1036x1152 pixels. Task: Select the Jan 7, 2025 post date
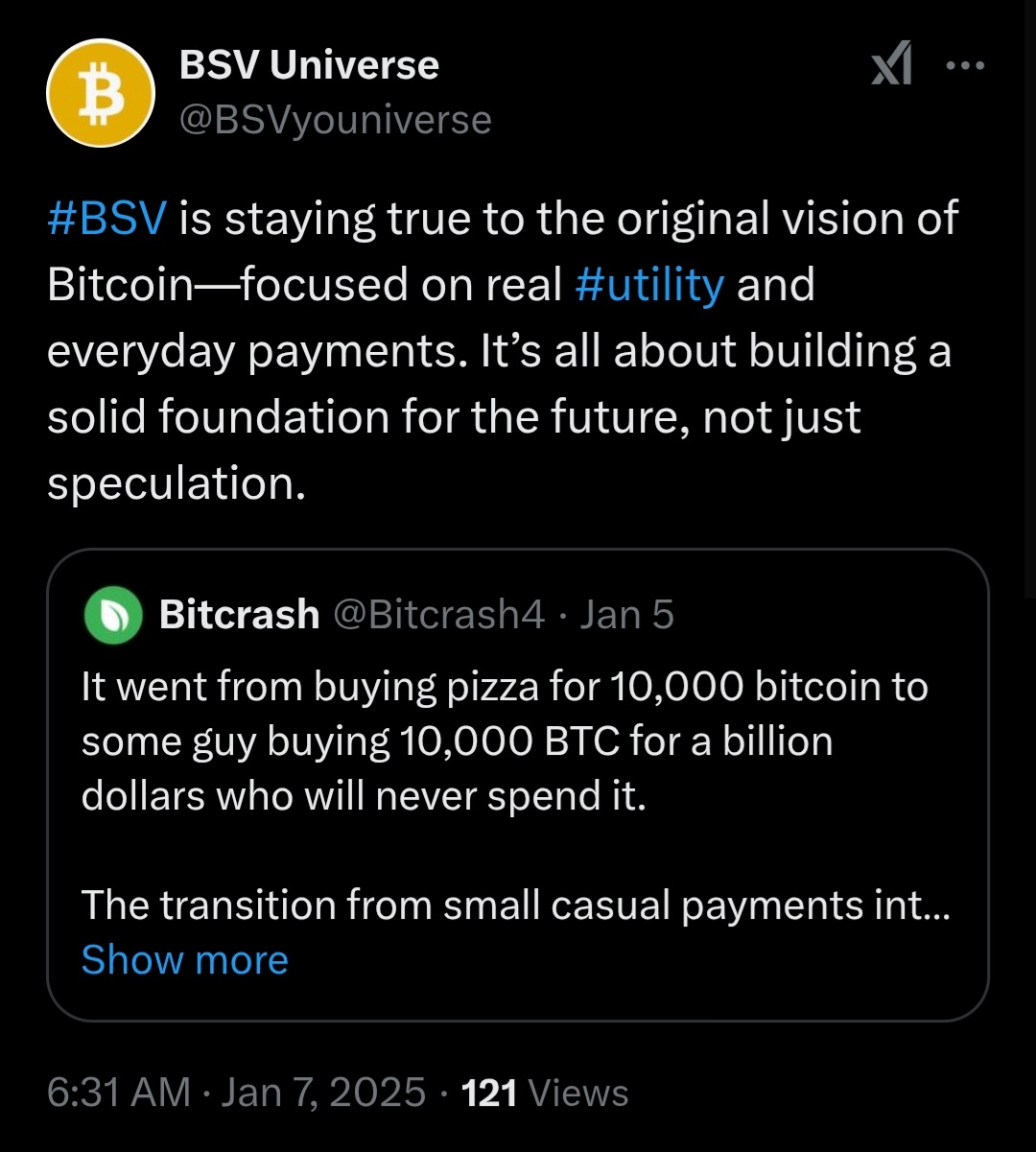323,1092
